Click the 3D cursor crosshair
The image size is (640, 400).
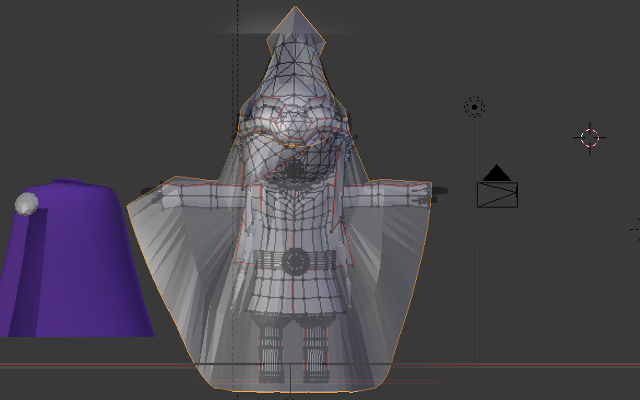coord(589,138)
